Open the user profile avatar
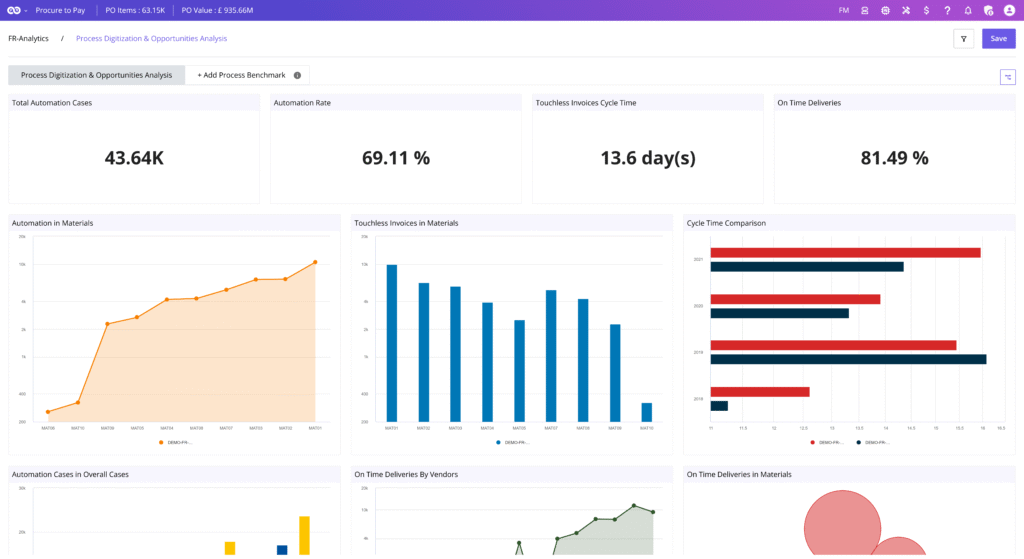Viewport: 1024px width, 559px height. click(1009, 10)
